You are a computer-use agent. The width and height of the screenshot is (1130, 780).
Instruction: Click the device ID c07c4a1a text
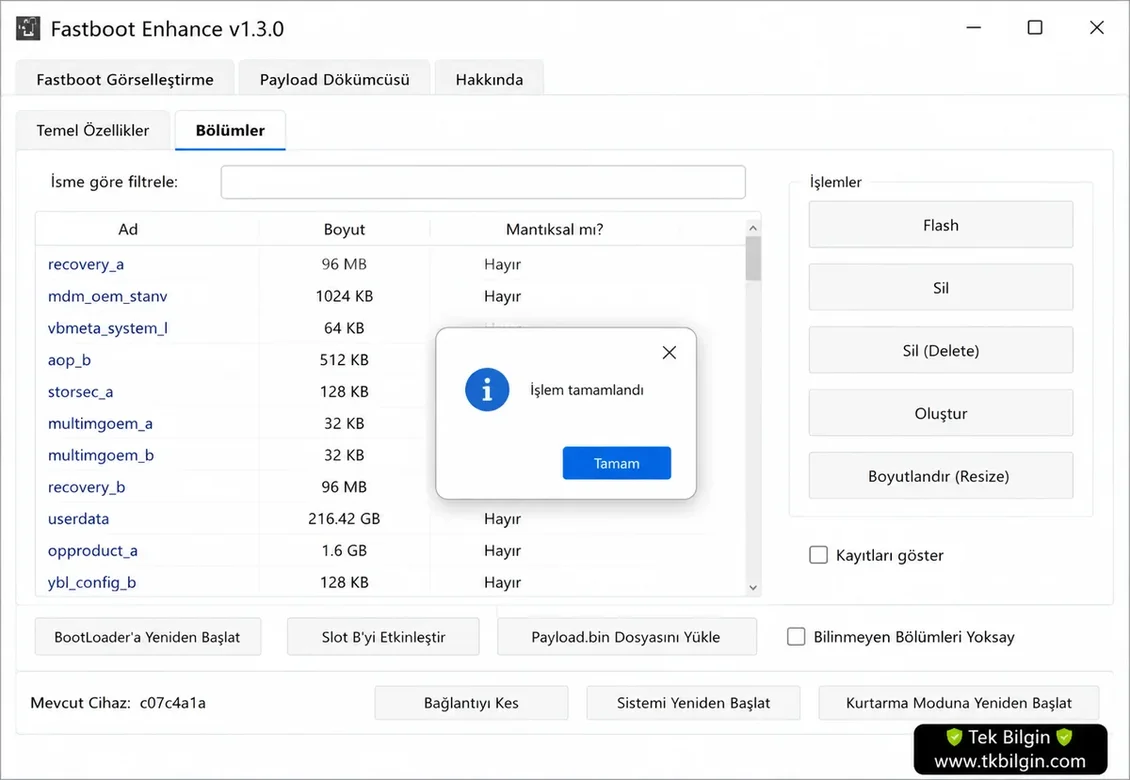coord(172,703)
